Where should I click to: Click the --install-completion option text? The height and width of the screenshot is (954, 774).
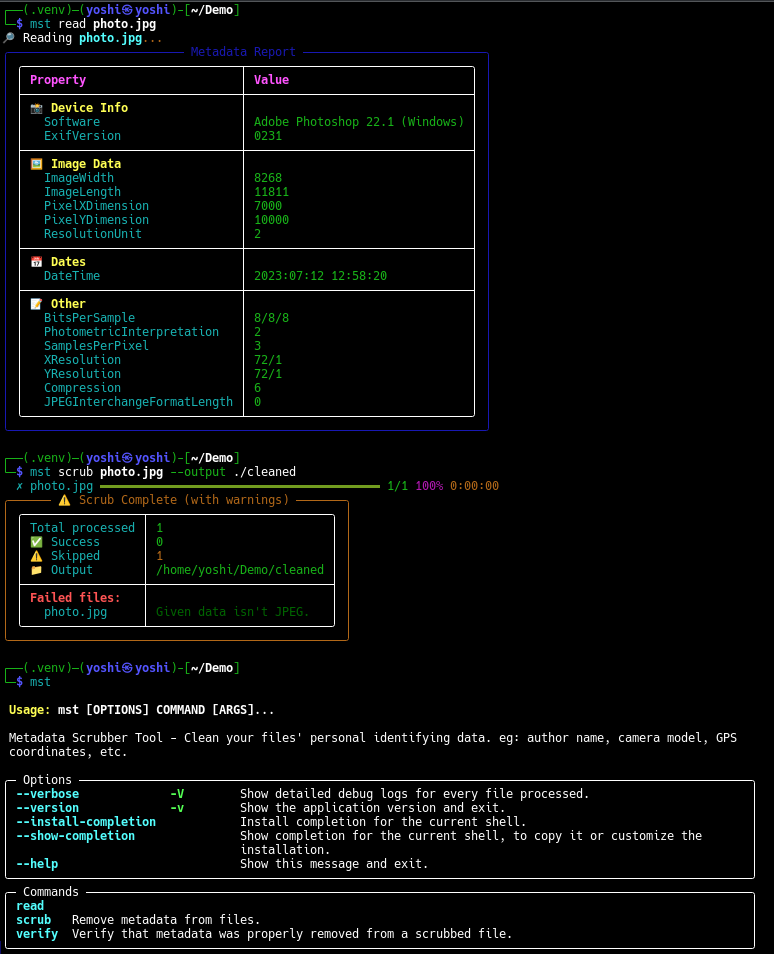[86, 822]
